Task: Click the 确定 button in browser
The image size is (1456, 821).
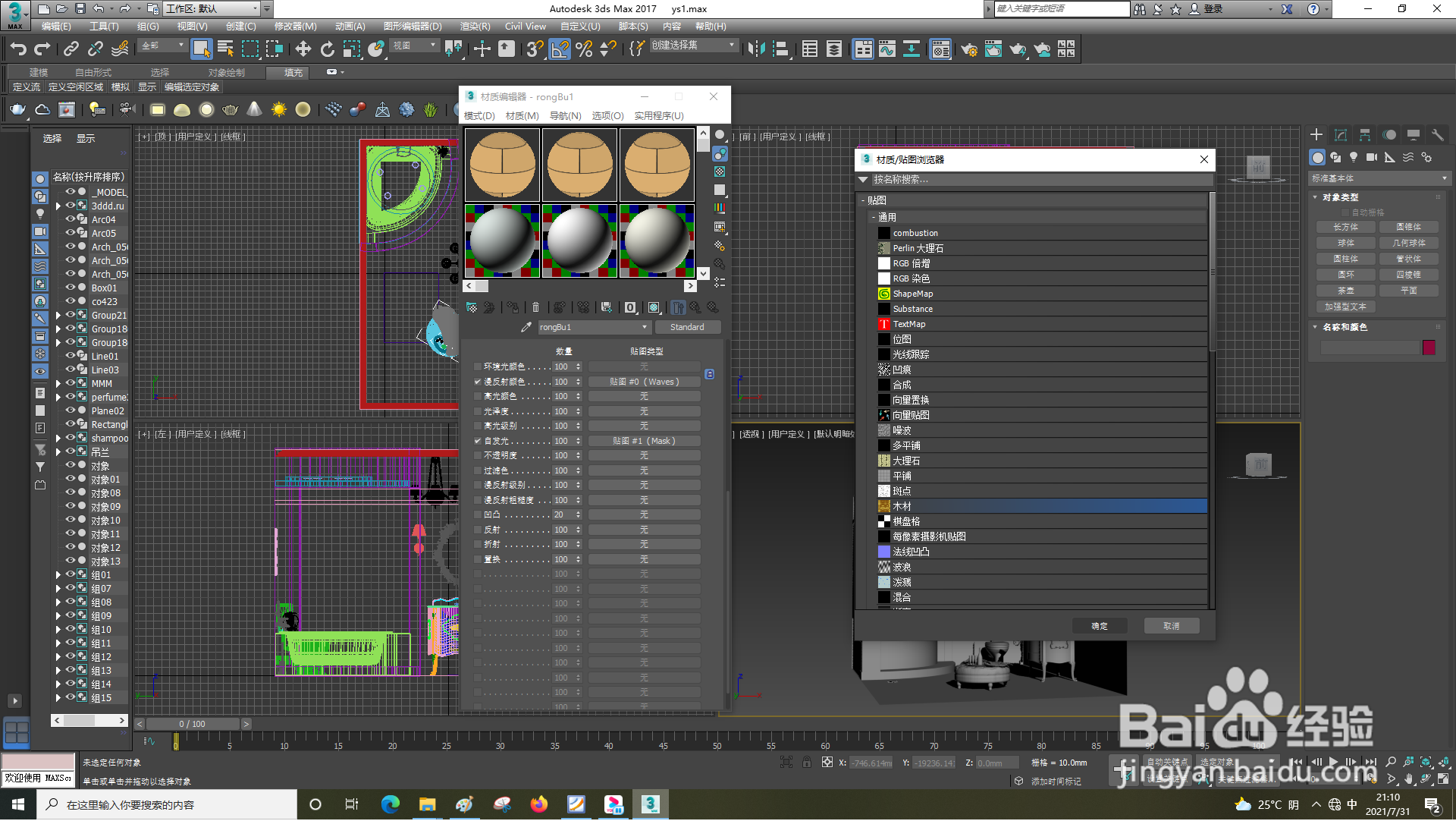Action: (1099, 626)
